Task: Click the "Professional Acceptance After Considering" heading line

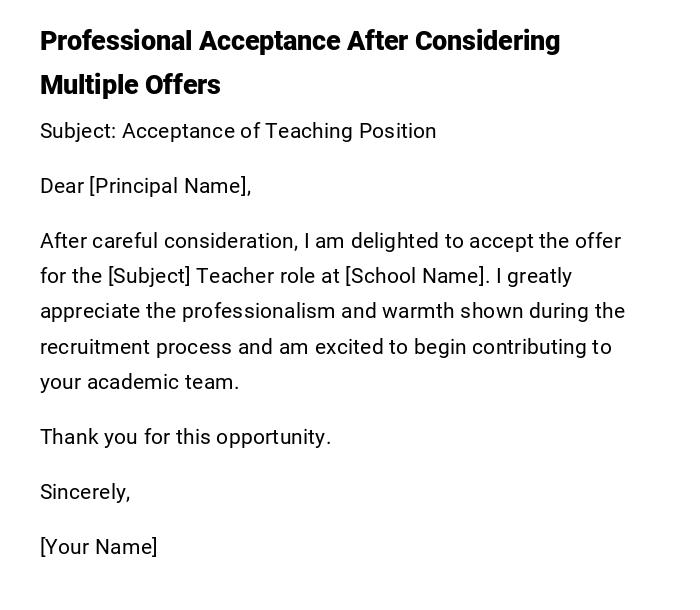Action: pos(300,42)
